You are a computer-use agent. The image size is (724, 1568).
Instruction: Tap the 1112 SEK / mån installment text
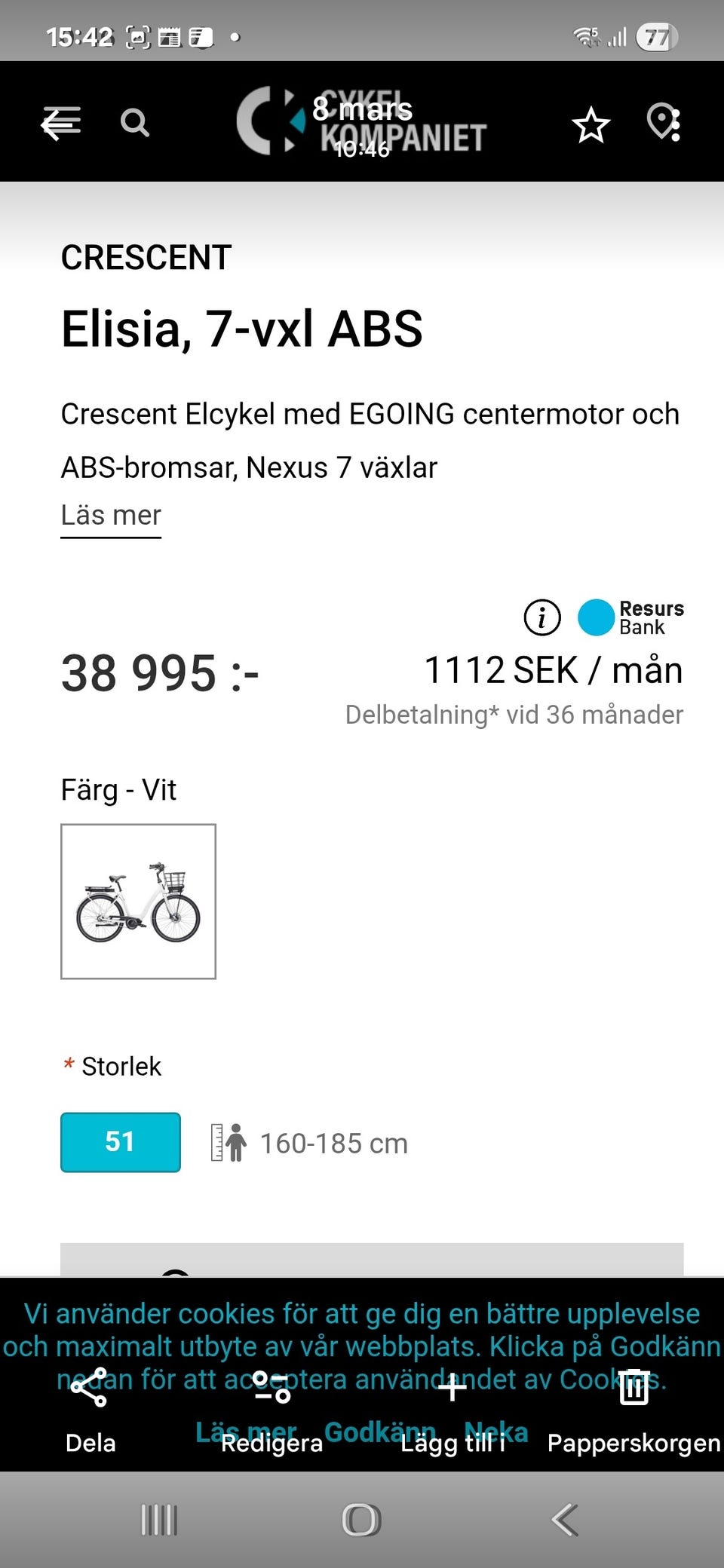point(554,670)
